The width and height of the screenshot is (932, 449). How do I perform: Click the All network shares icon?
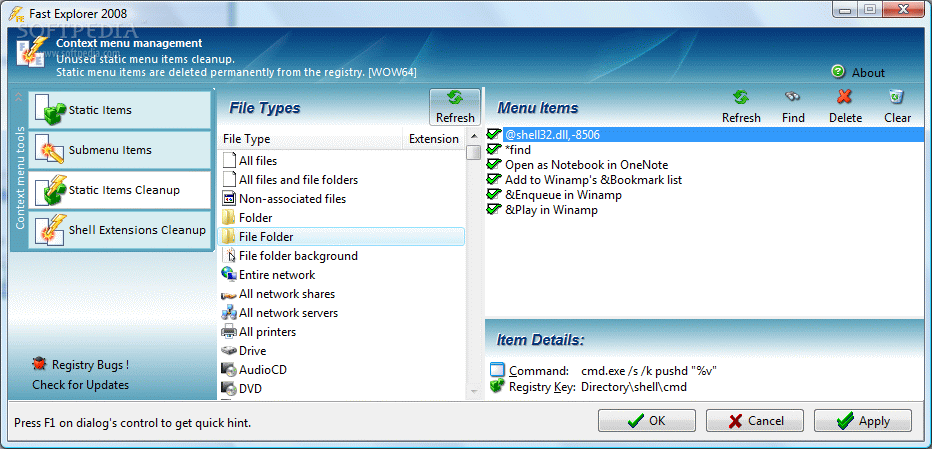pyautogui.click(x=229, y=294)
